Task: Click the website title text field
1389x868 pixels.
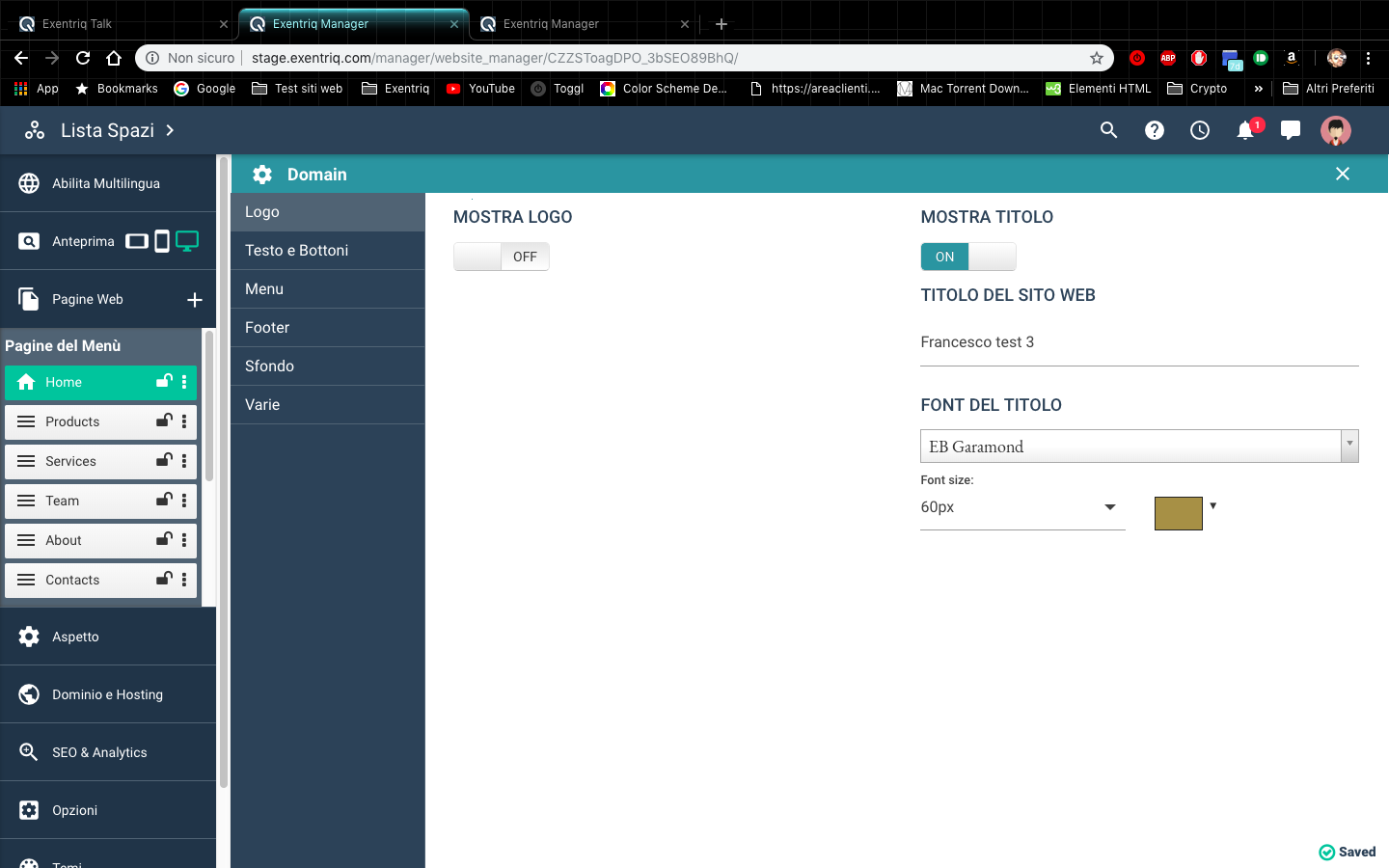Action: (1138, 342)
